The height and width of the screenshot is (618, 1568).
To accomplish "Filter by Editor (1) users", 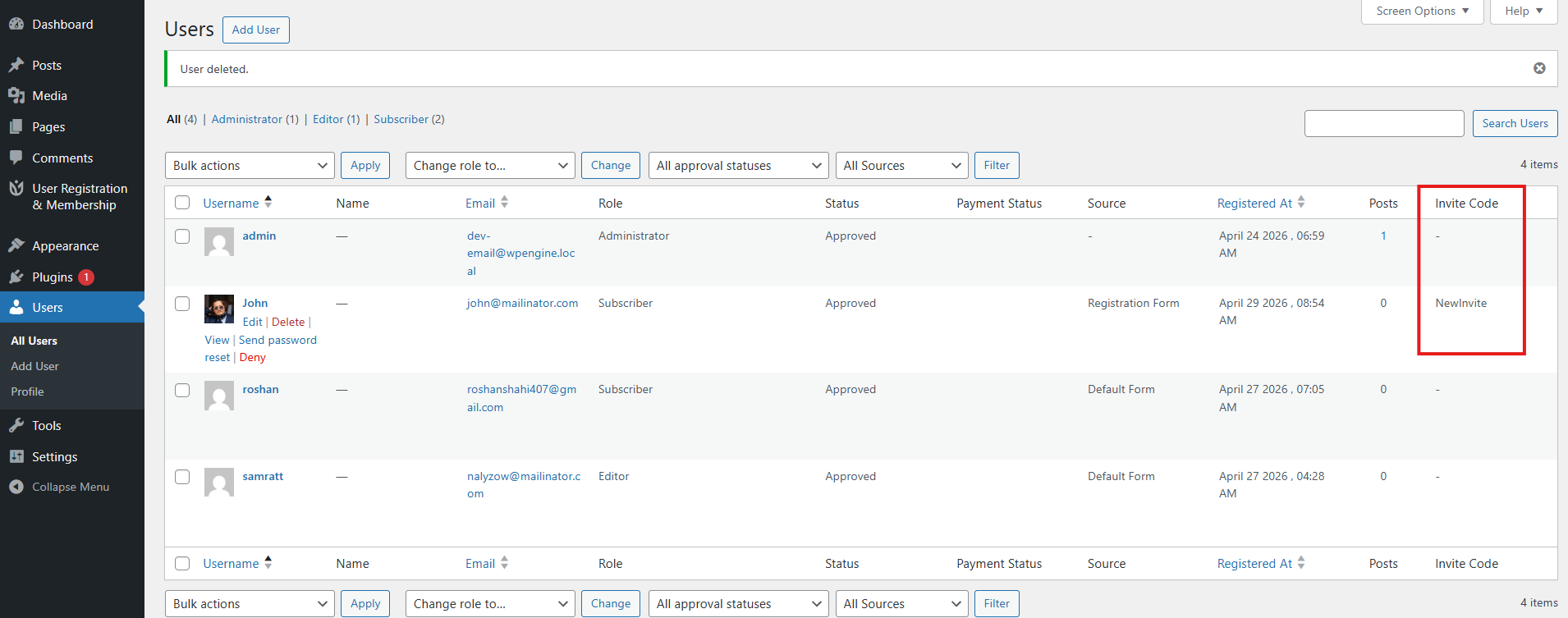I will [x=337, y=119].
